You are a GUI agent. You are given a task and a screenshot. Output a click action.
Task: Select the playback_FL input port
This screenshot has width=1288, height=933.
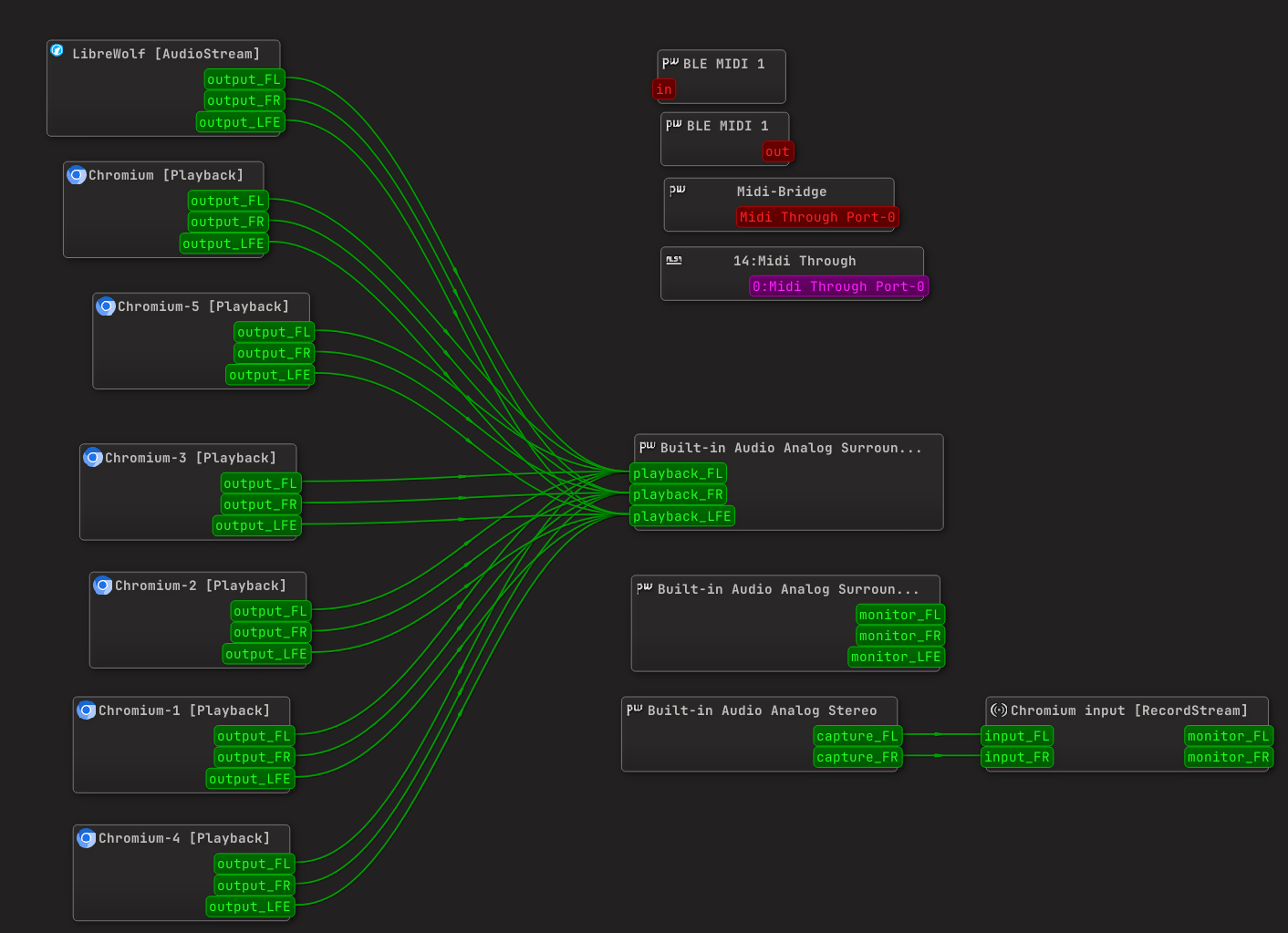pos(678,473)
